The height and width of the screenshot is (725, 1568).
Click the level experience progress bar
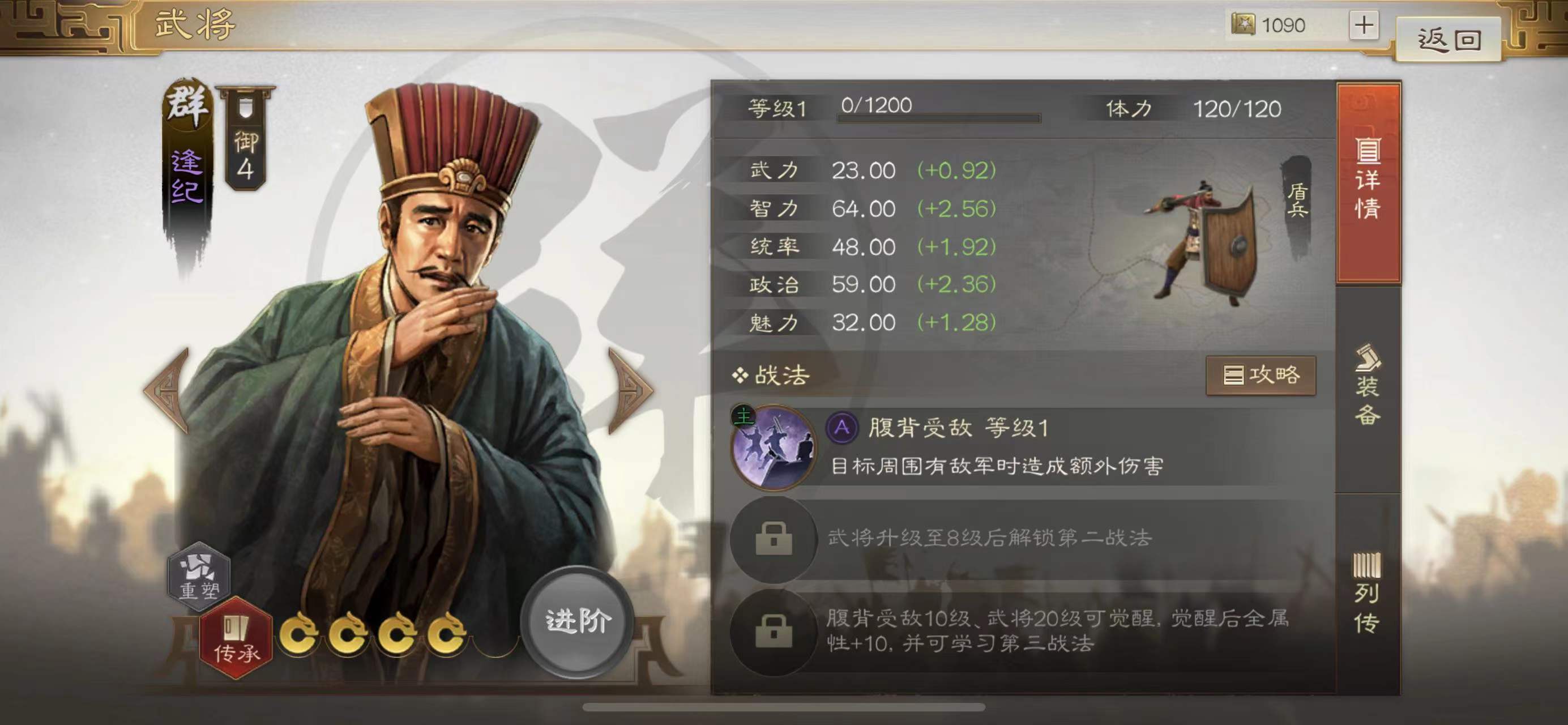939,117
